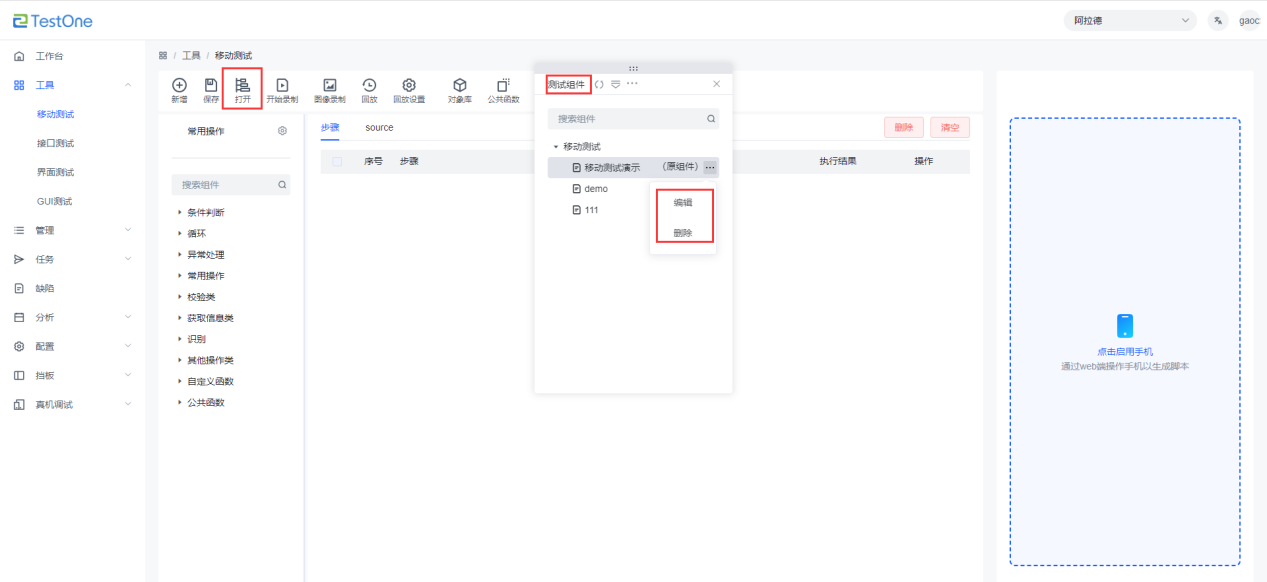Open the 阿拉德 project dropdown
1267x582 pixels.
(x=1129, y=21)
